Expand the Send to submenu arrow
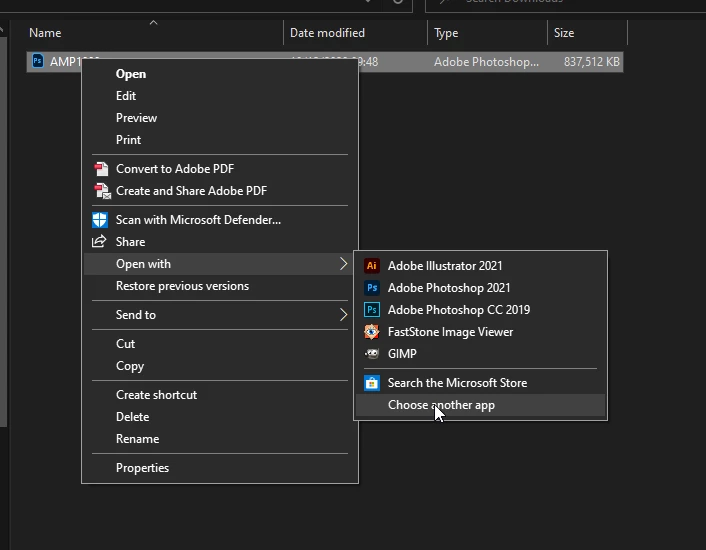706x550 pixels. click(x=343, y=315)
